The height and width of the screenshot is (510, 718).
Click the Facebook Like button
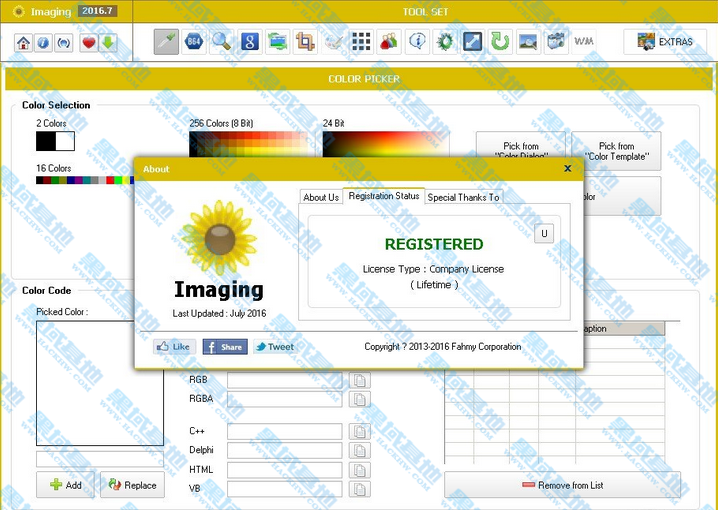click(x=174, y=347)
